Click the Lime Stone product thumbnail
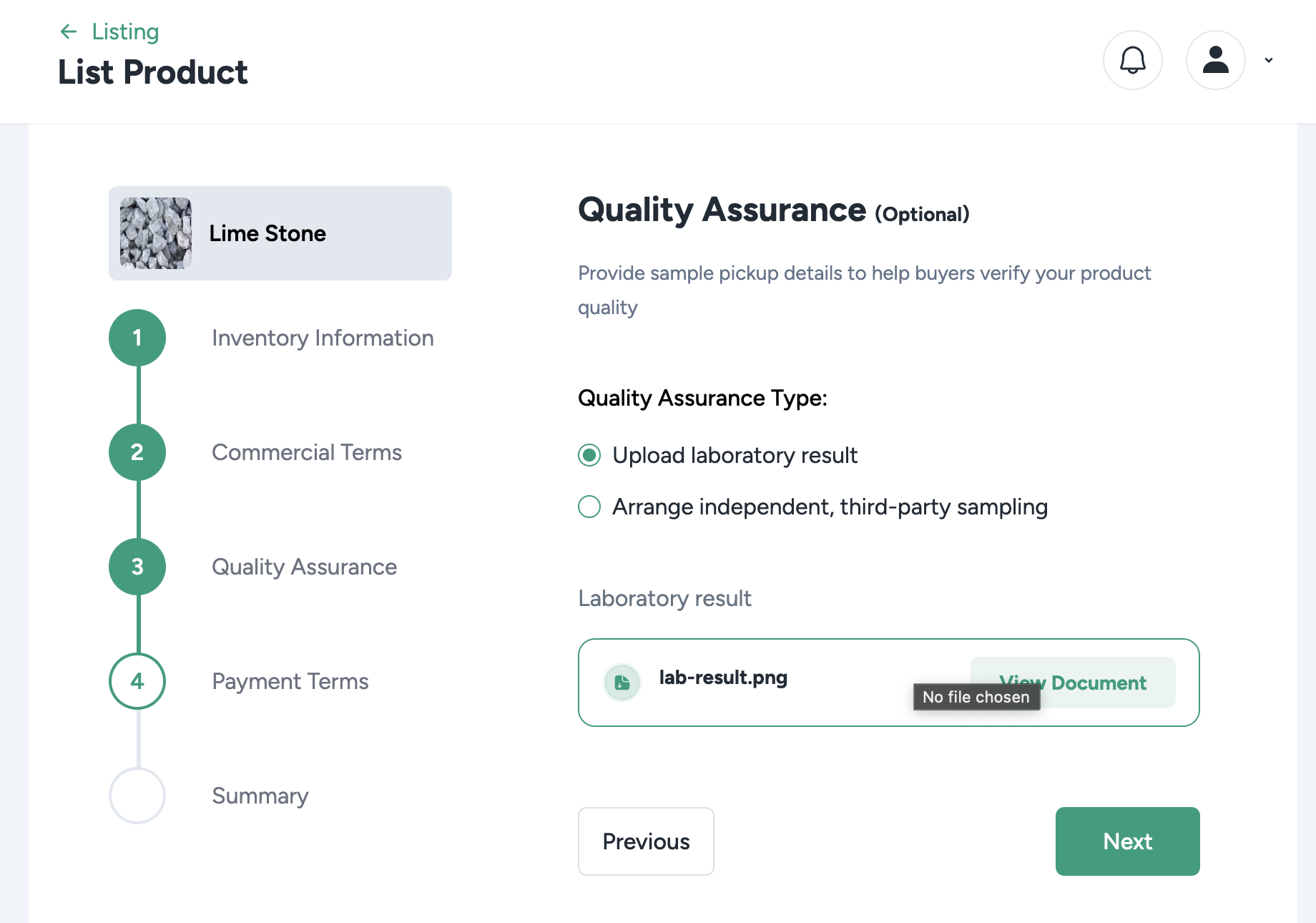Viewport: 1316px width, 923px height. (156, 233)
